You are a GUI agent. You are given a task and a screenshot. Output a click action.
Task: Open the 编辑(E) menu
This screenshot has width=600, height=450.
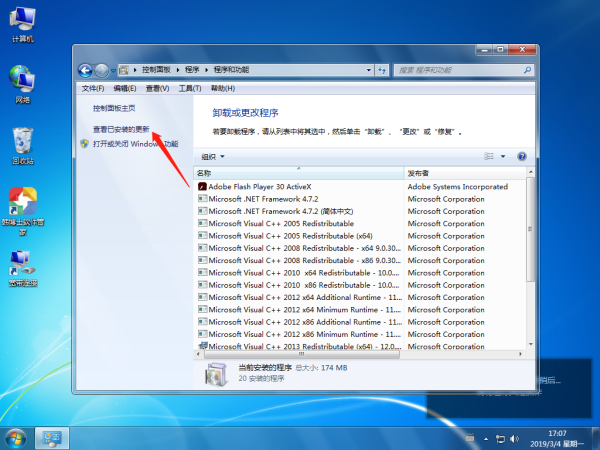125,88
